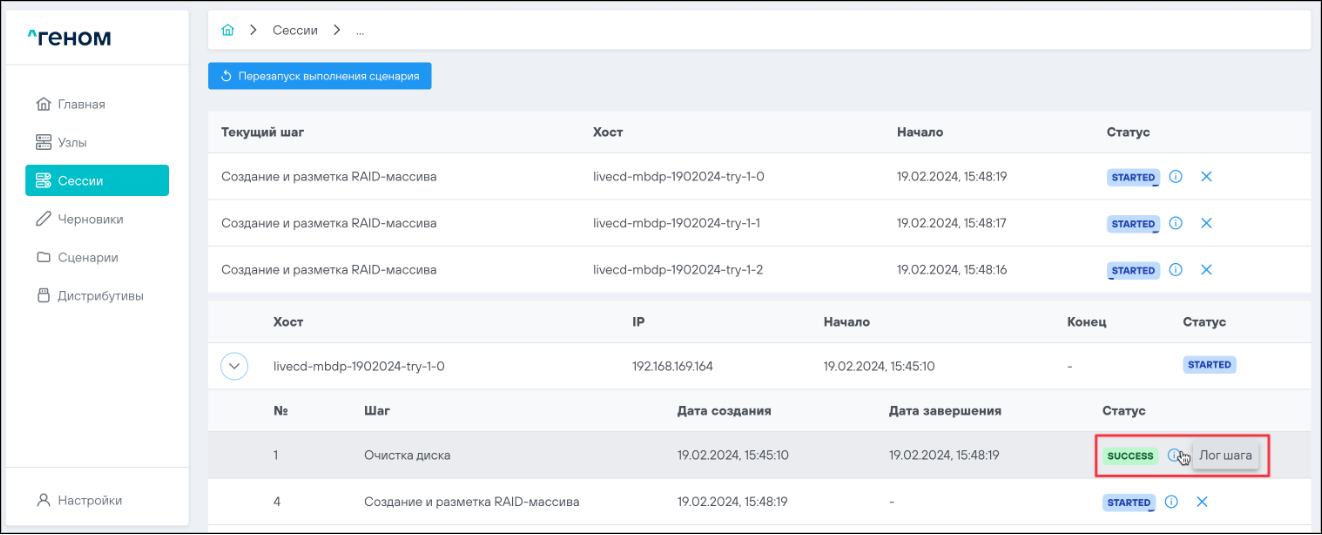Viewport: 1322px width, 535px height.
Task: Open step log info for Очистка диска
Action: (1173, 456)
